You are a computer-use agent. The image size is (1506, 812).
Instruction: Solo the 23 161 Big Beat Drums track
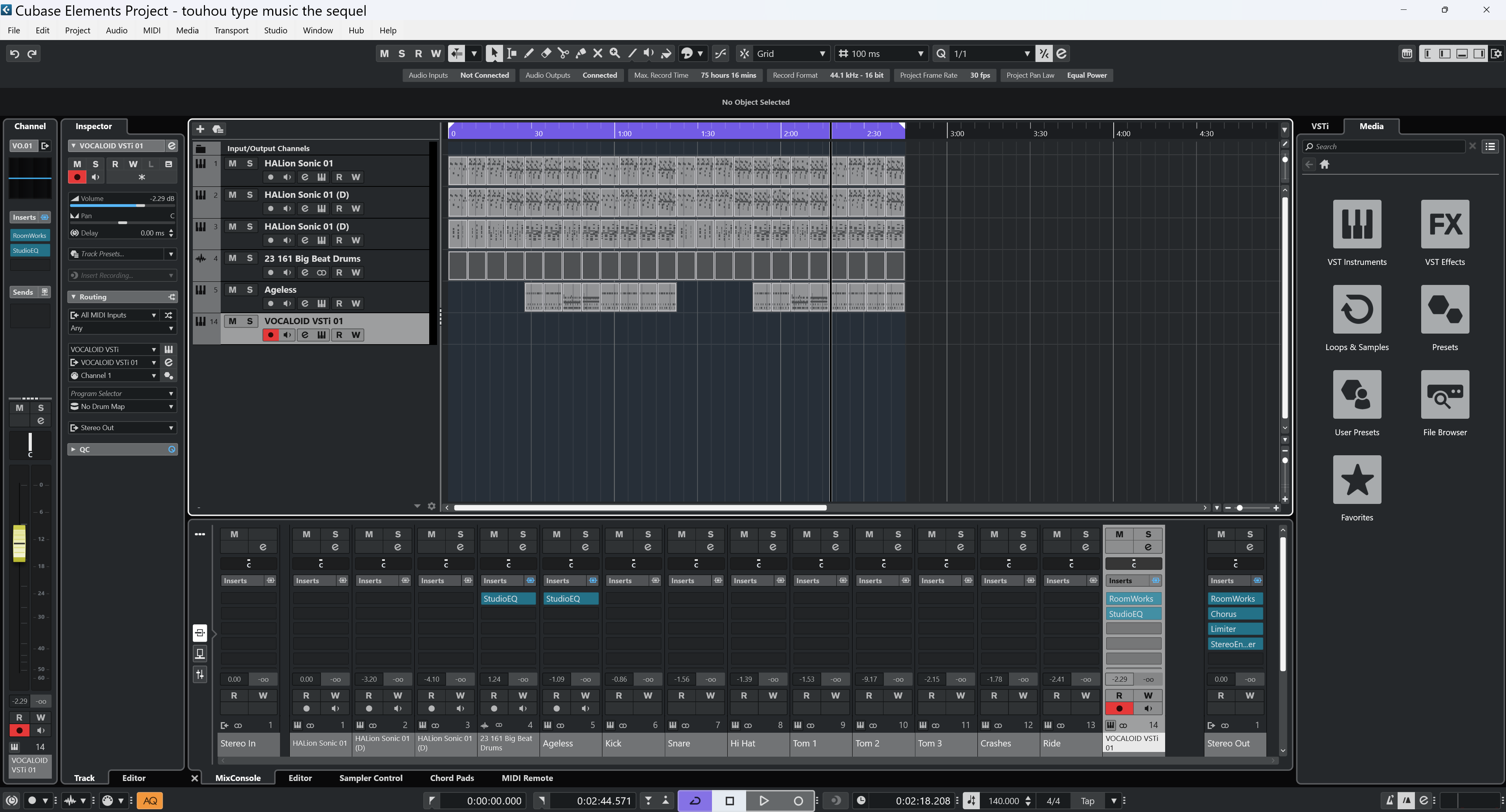(250, 258)
